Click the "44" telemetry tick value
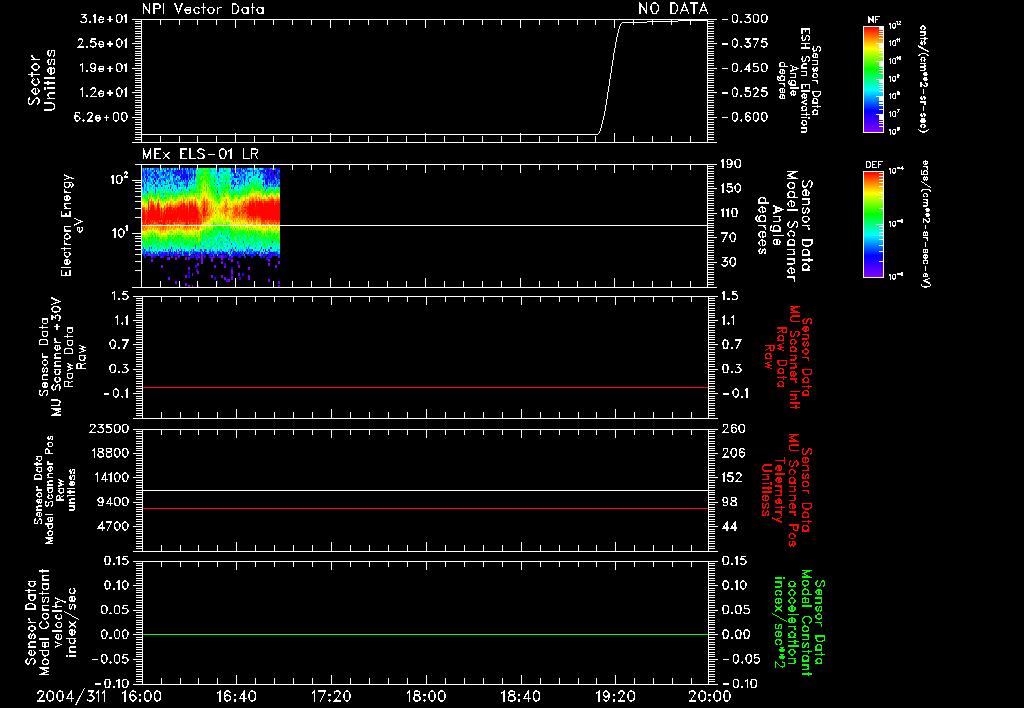1024x708 pixels. [x=728, y=526]
